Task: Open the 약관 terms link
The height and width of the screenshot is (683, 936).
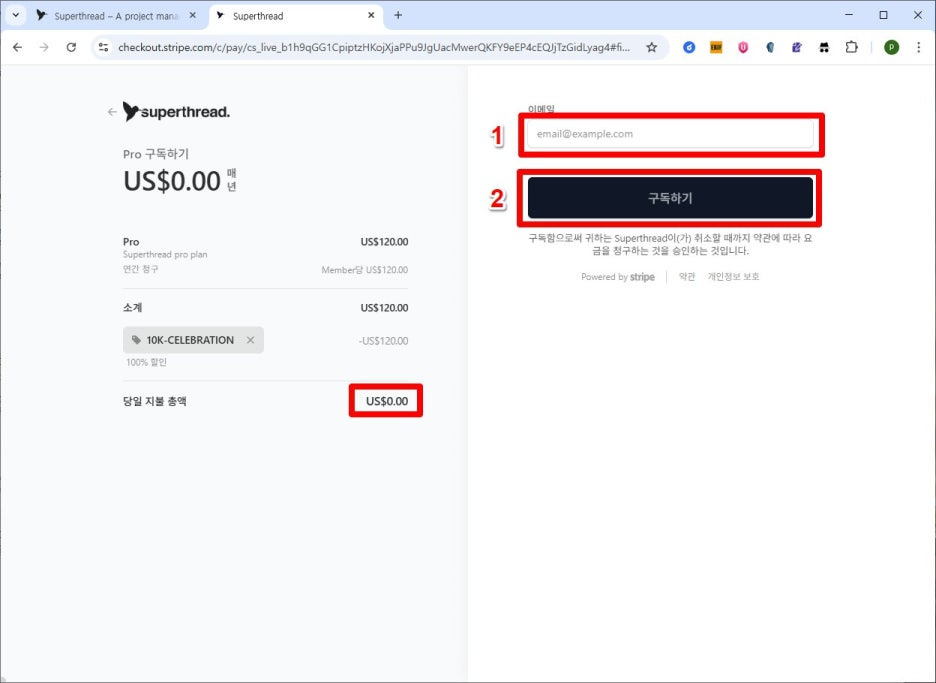Action: (686, 276)
